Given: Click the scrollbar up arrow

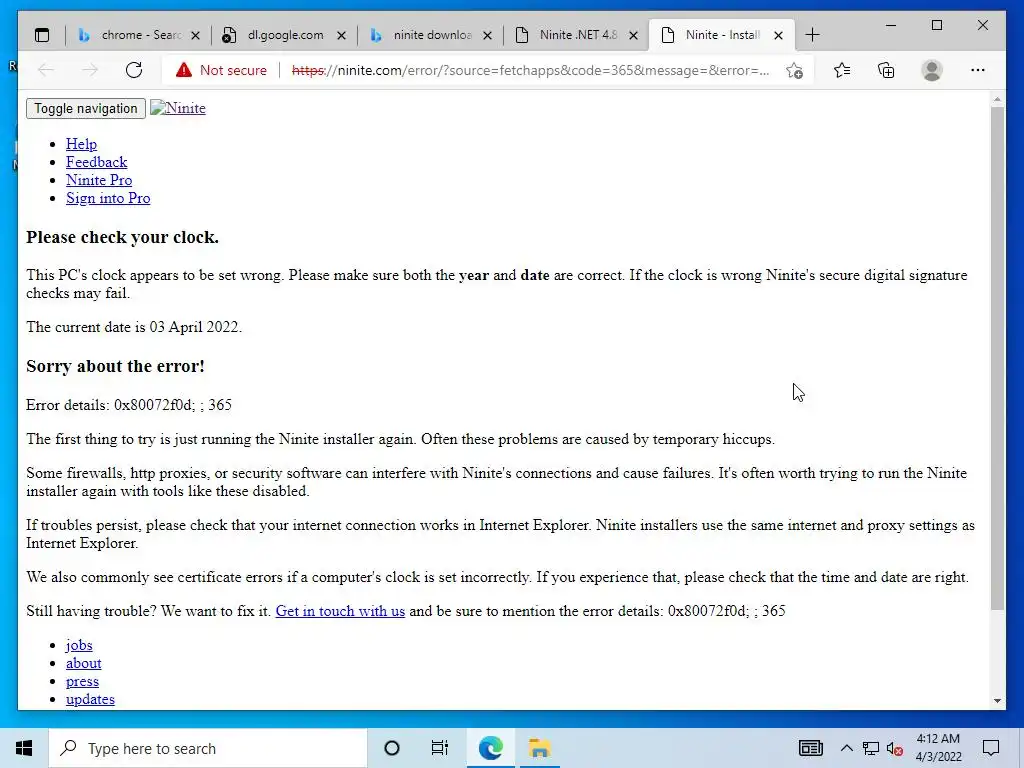Looking at the screenshot, I should [x=997, y=99].
